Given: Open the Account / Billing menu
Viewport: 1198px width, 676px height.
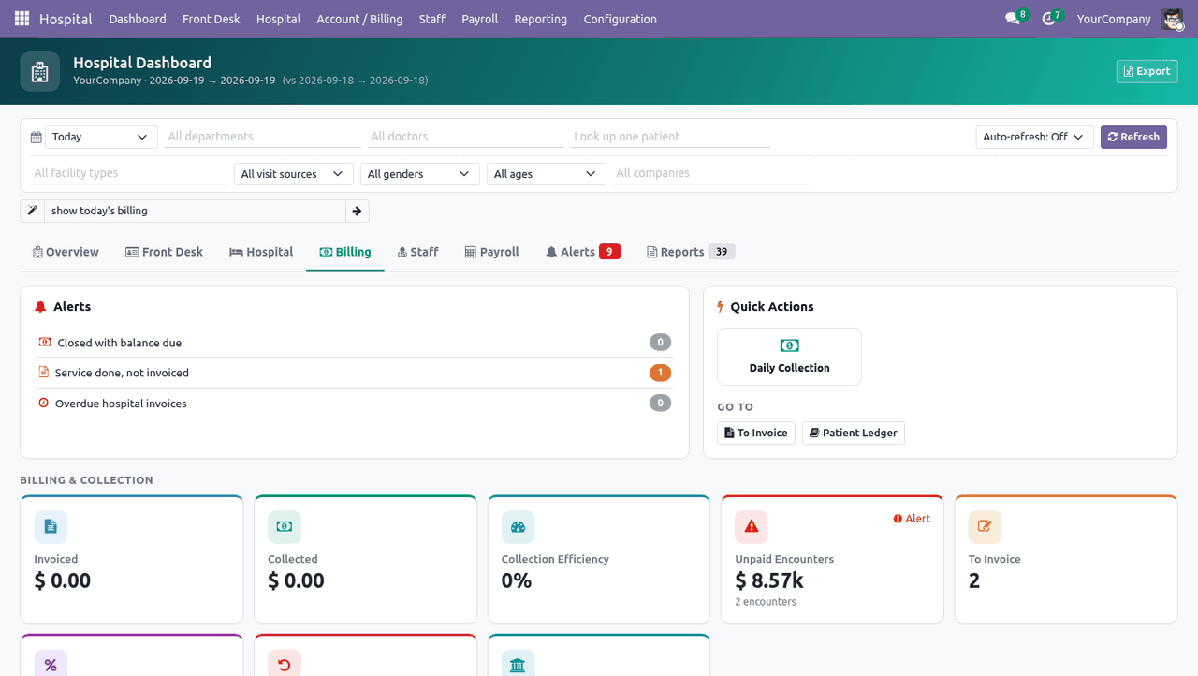Looking at the screenshot, I should pos(359,18).
